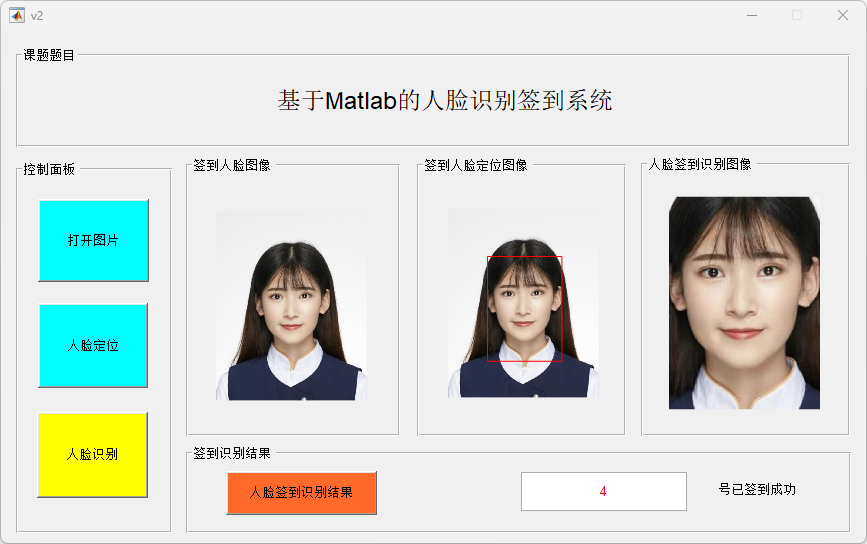Minimize the v2 window
Image resolution: width=867 pixels, height=544 pixels.
[752, 15]
